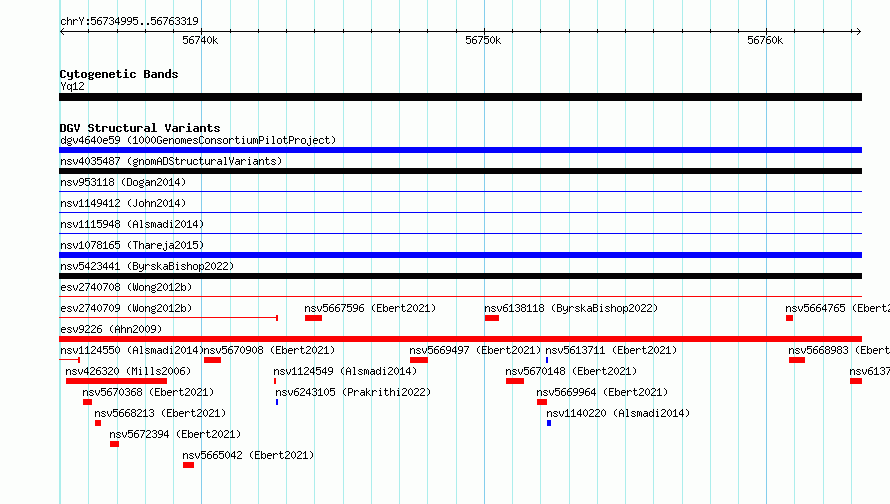Click the nsv6243105 (Prakrithi2022) label
890x504 pixels.
click(x=353, y=392)
